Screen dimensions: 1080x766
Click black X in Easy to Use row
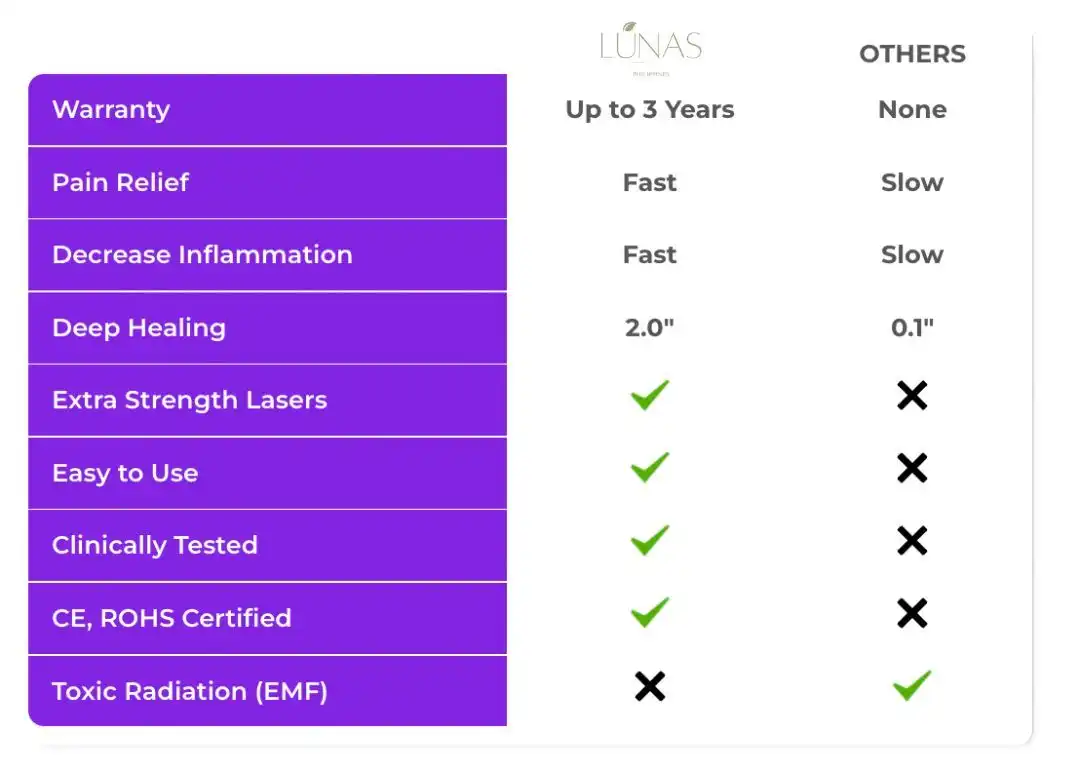912,468
